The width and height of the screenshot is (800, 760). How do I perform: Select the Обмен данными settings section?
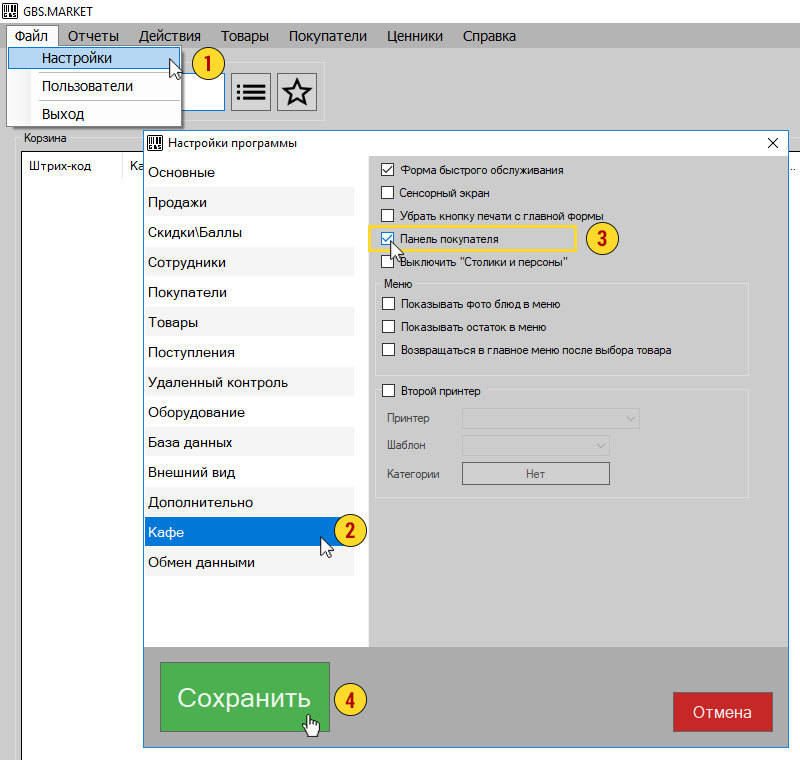coord(249,562)
